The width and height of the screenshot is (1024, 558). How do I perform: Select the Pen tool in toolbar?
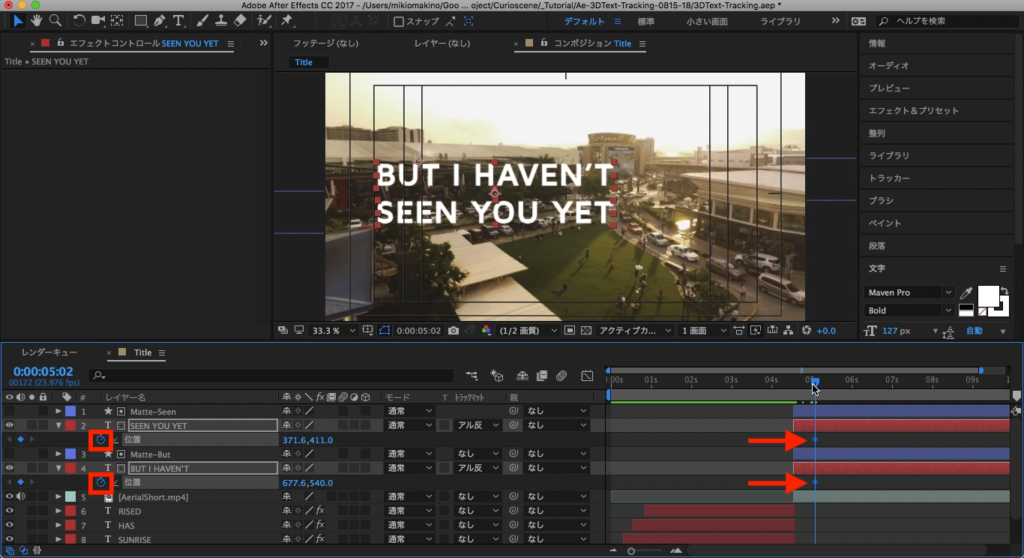(159, 20)
